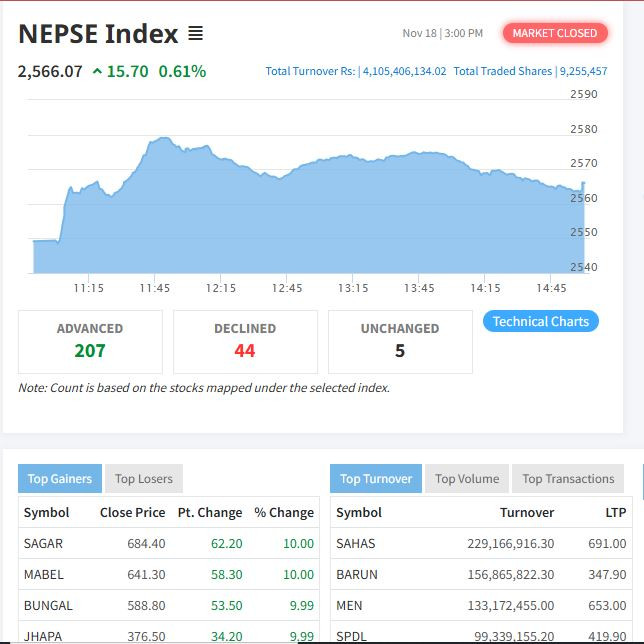This screenshot has width=644, height=644.
Task: Click the green up-arrow change indicator
Action: point(97,72)
